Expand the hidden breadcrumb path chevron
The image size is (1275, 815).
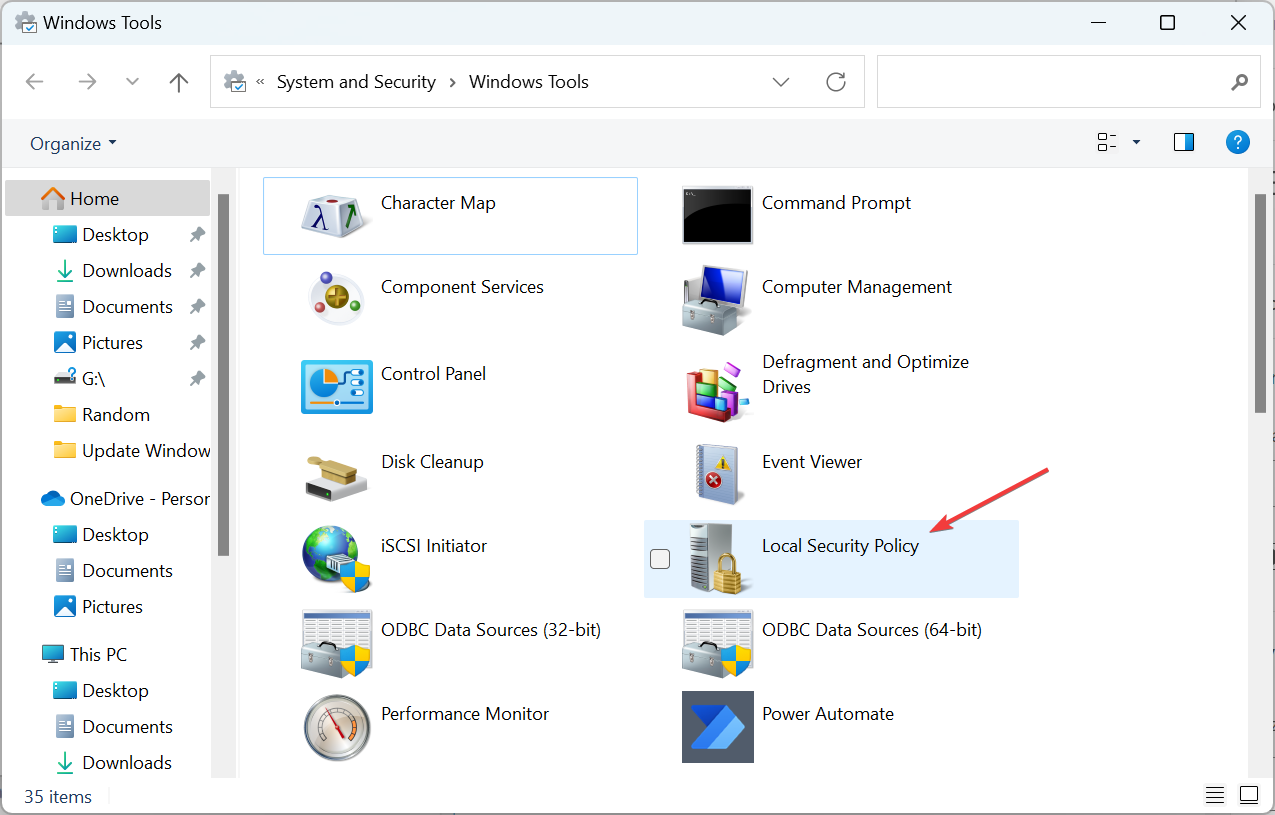point(261,82)
